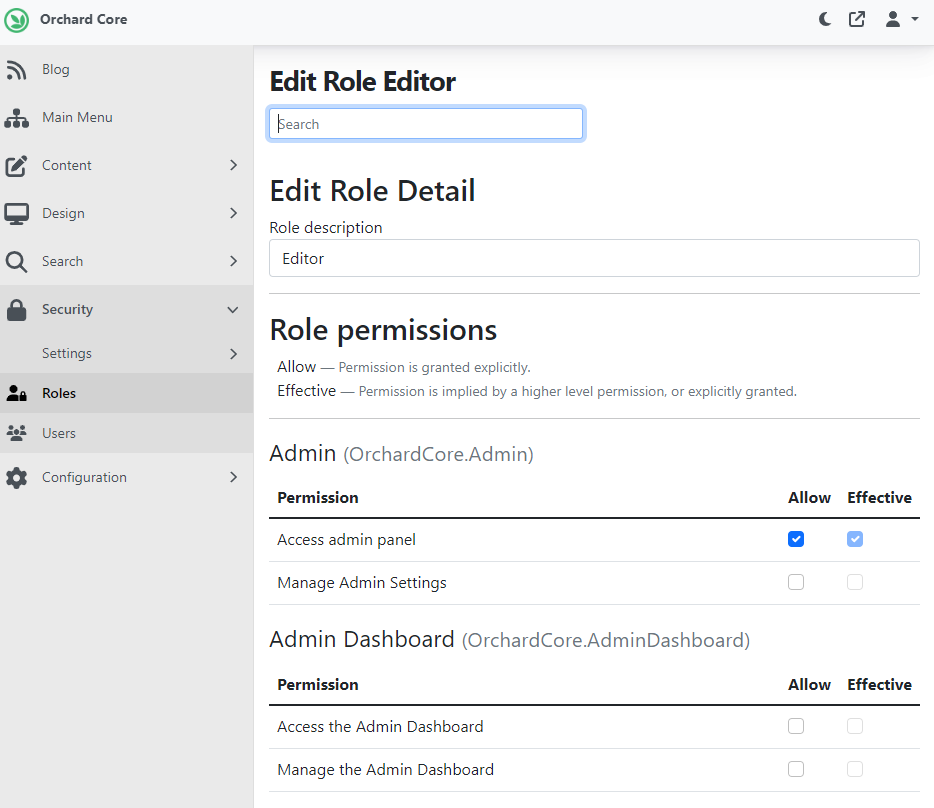Click the Role description field containing Editor

point(594,258)
